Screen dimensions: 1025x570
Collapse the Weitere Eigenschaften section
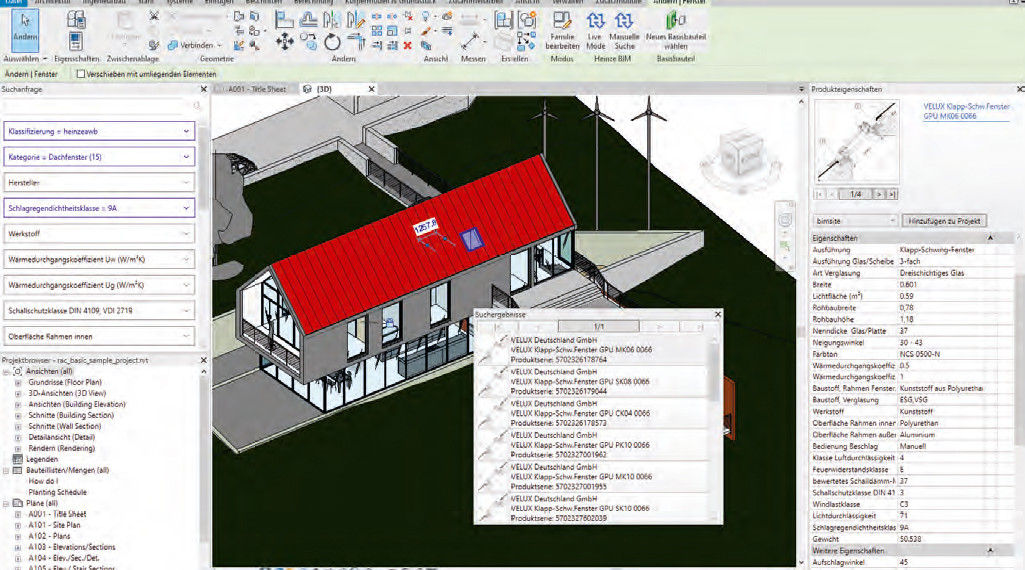pos(990,550)
